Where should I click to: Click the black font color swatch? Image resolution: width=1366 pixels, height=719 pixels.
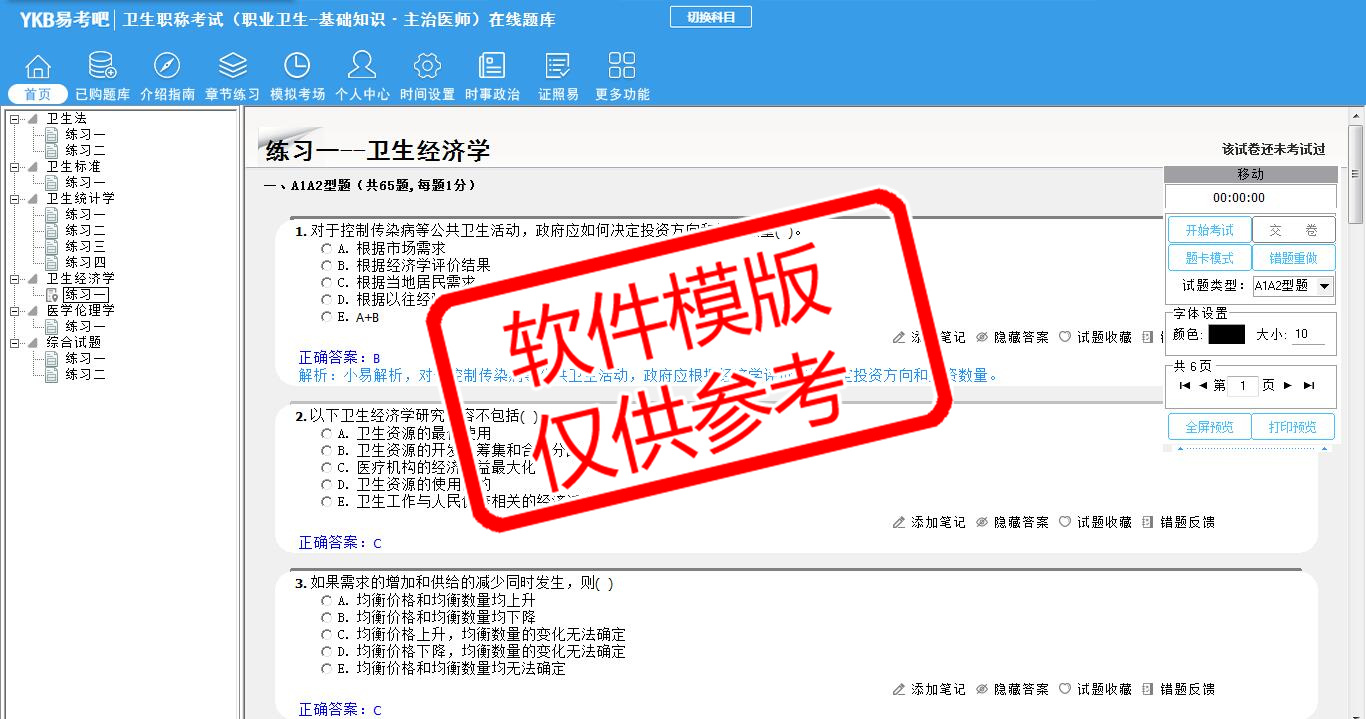click(x=1226, y=335)
